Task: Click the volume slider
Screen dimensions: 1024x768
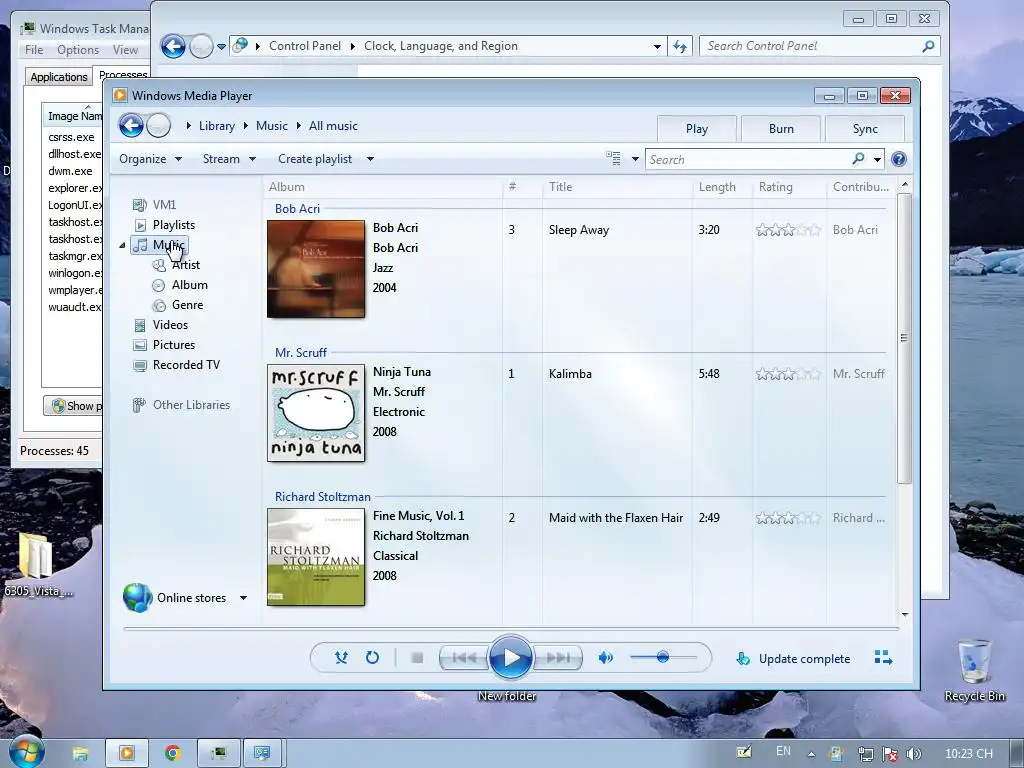Action: point(664,658)
